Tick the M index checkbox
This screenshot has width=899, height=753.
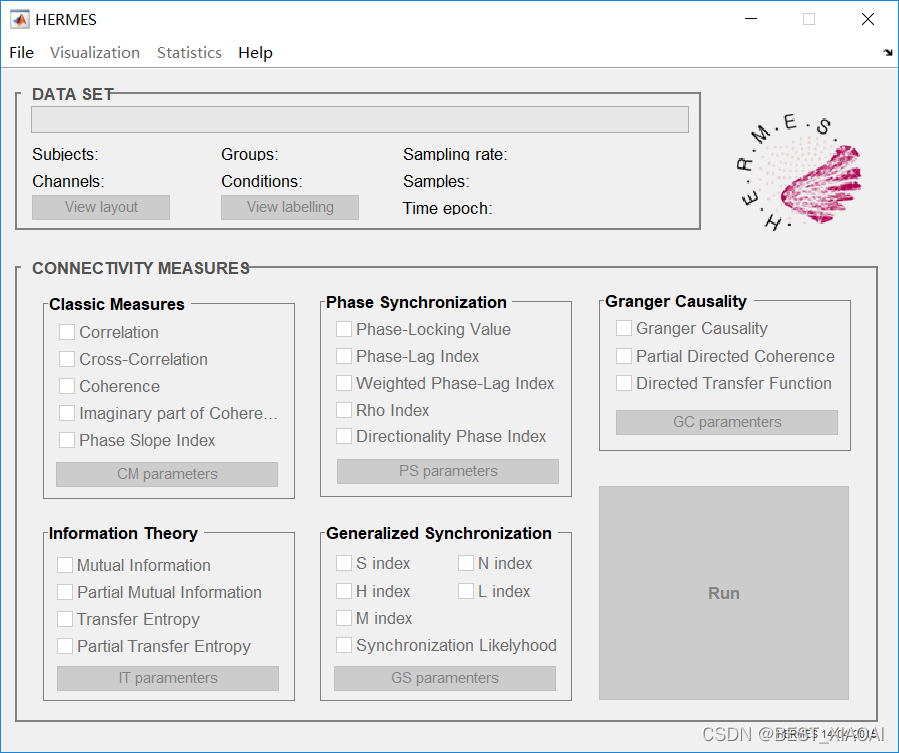pyautogui.click(x=343, y=618)
